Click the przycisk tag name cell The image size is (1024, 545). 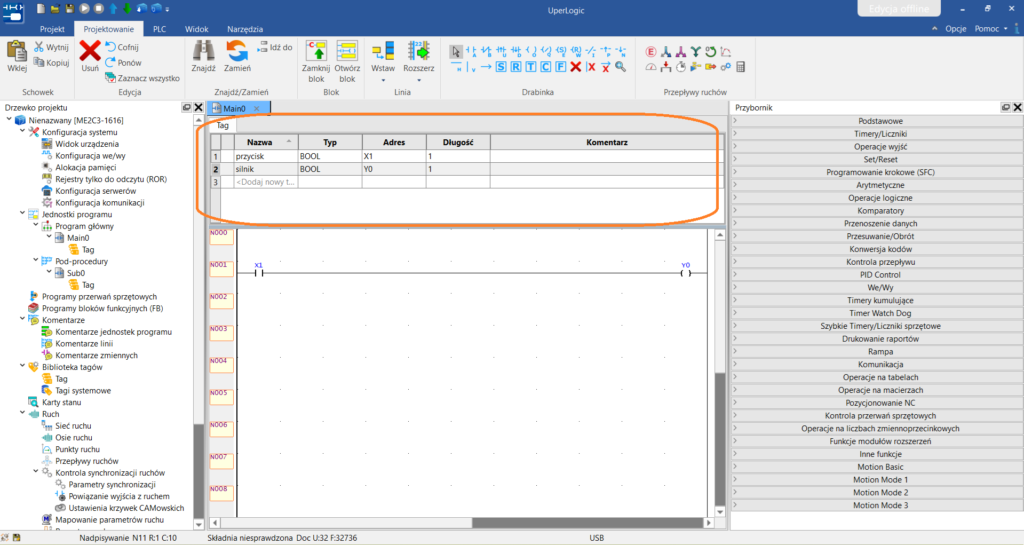point(266,157)
